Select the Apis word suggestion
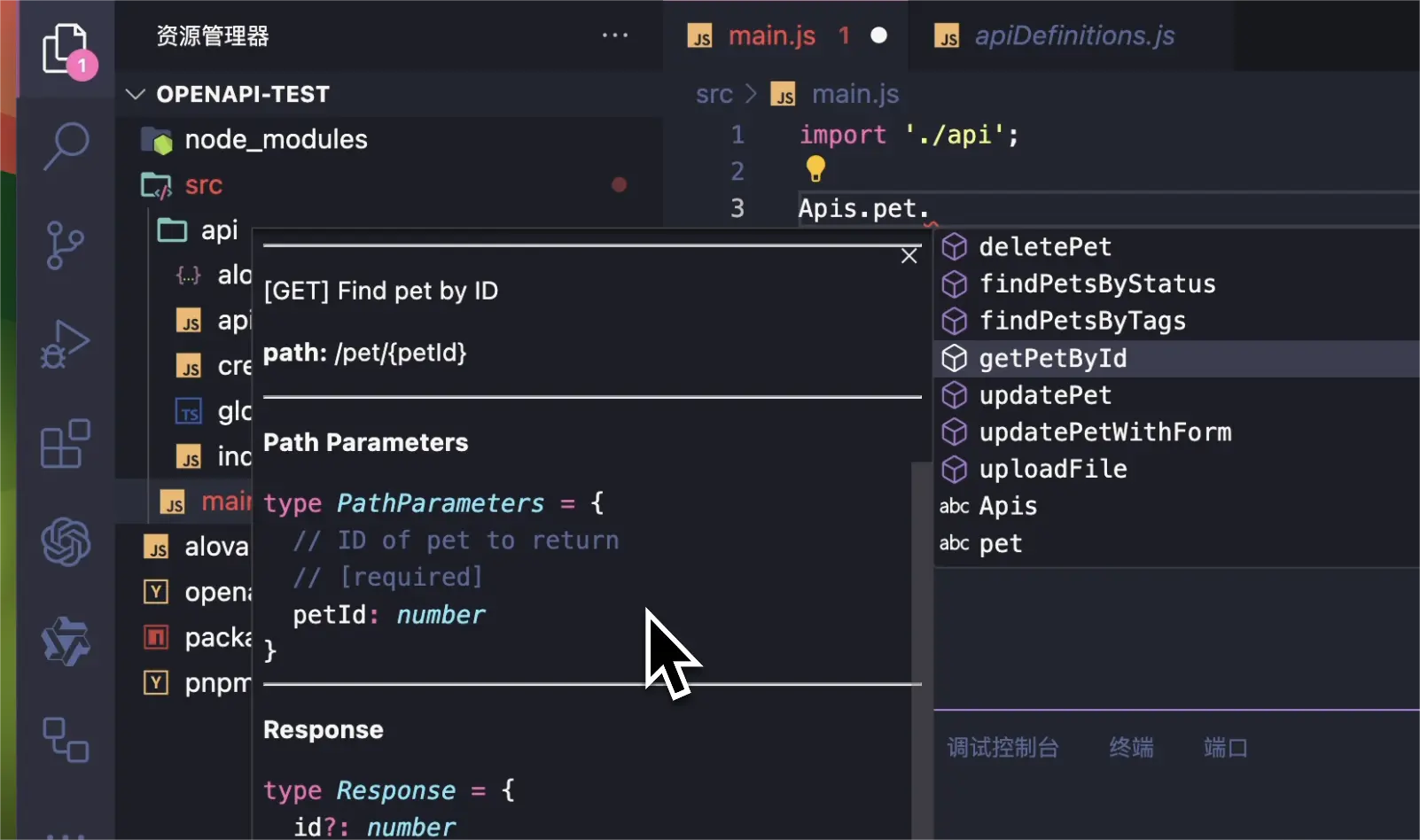 point(1177,506)
